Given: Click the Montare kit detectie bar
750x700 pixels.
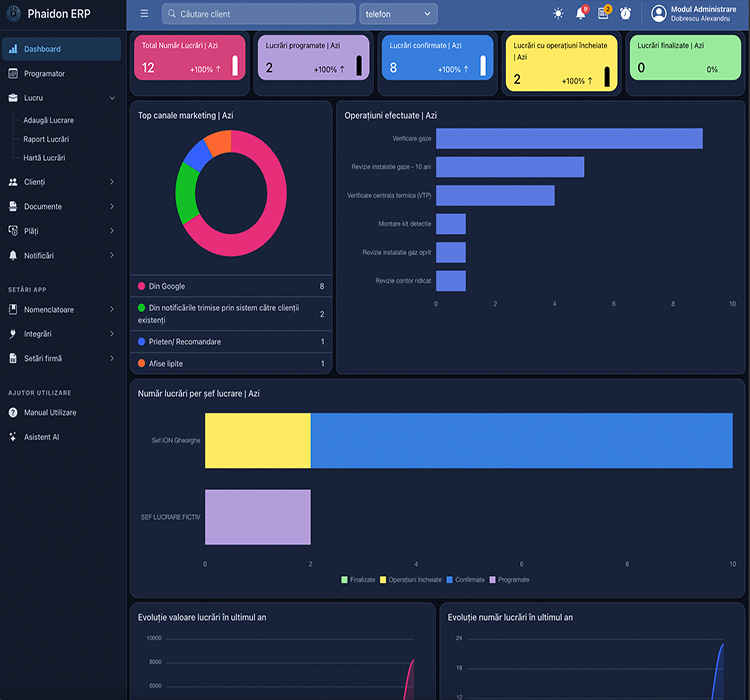Looking at the screenshot, I should tap(451, 224).
